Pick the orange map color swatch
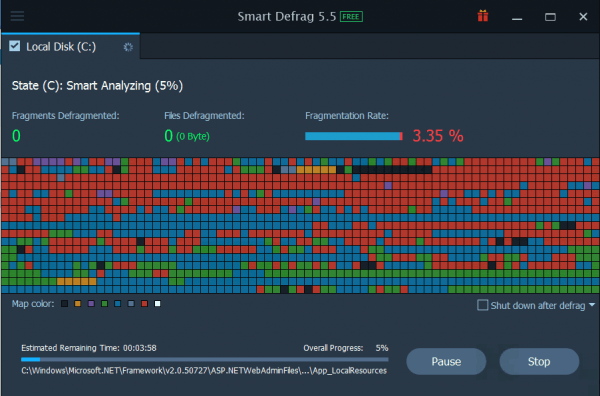Screen dimensions: 600x396 click(x=78, y=303)
